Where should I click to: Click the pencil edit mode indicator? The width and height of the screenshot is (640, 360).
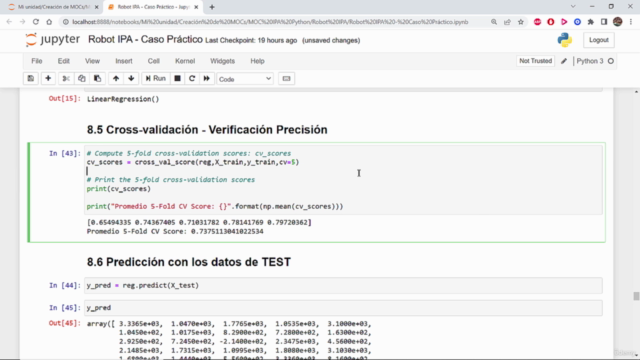(564, 61)
